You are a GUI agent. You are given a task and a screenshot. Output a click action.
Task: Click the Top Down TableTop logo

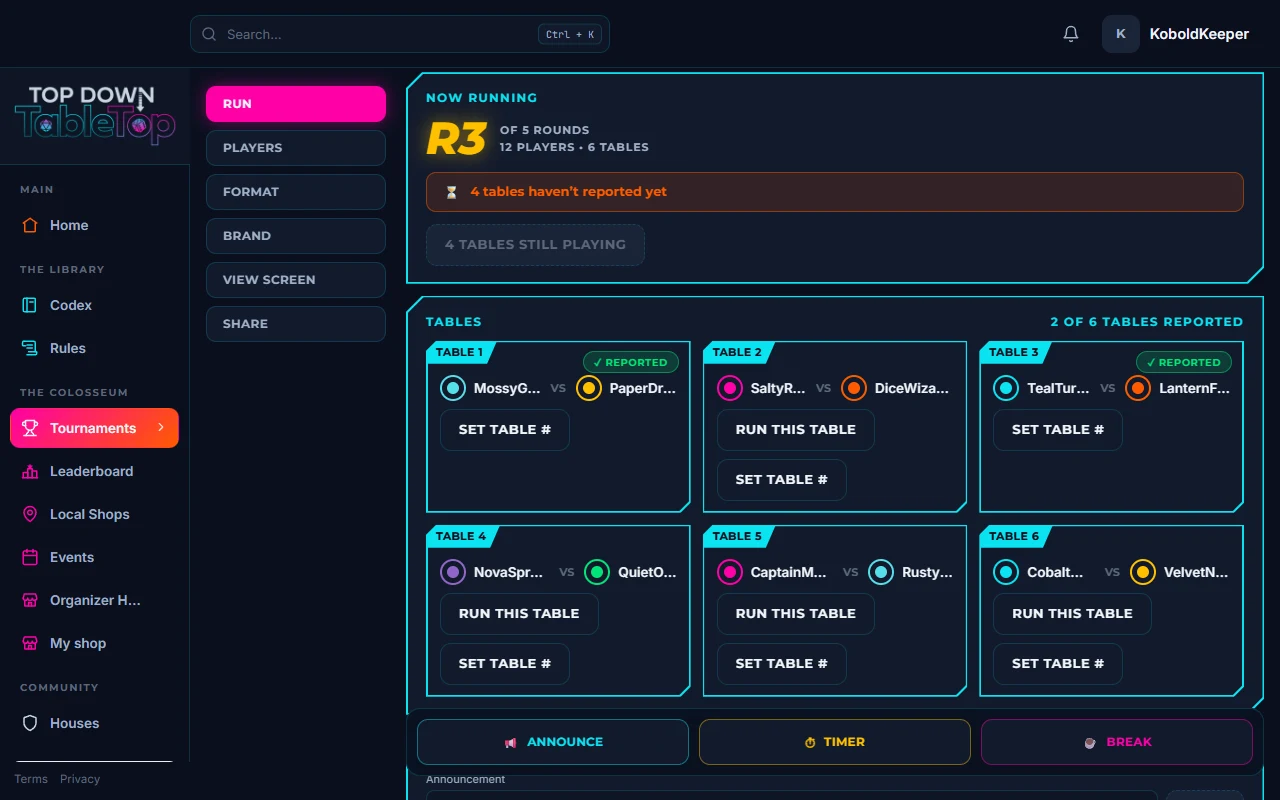point(94,115)
